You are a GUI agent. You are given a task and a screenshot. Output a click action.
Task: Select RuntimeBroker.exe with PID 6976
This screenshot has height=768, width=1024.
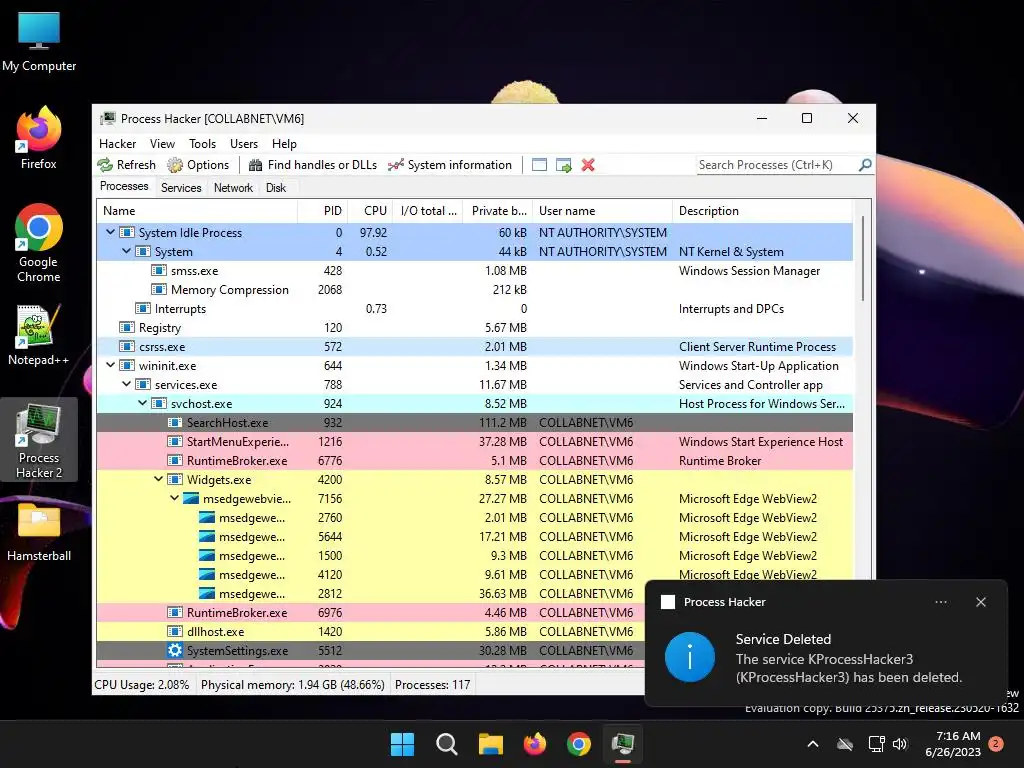point(370,613)
